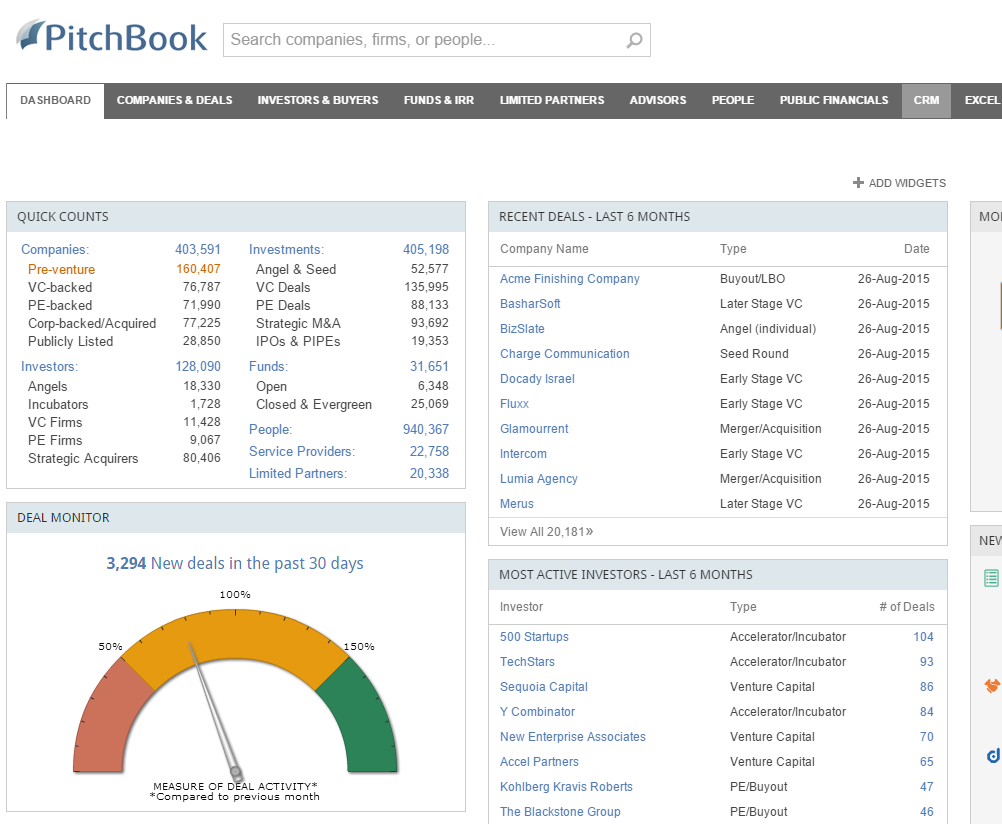Open Intercom's company page
Image resolution: width=1002 pixels, height=824 pixels.
tap(523, 453)
